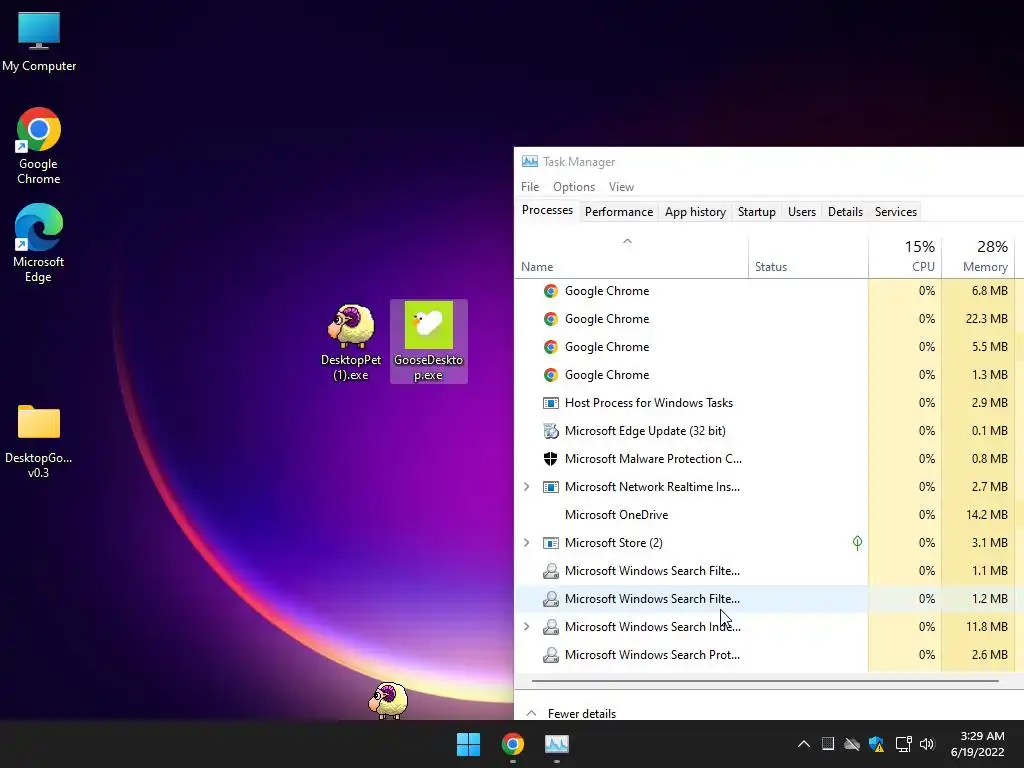Select the Microsoft Edge Update (32 bit) text
Viewport: 1024px width, 768px height.
645,431
